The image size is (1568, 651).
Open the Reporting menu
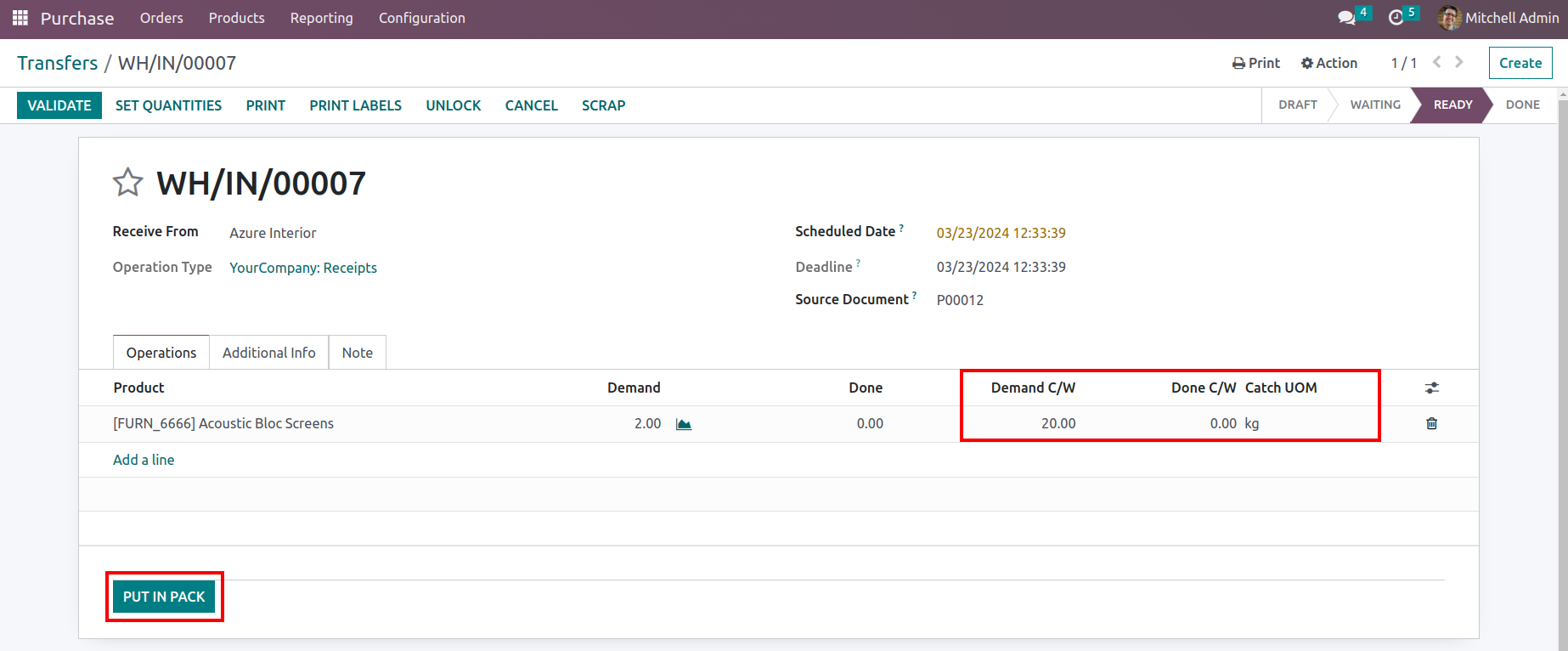coord(322,18)
